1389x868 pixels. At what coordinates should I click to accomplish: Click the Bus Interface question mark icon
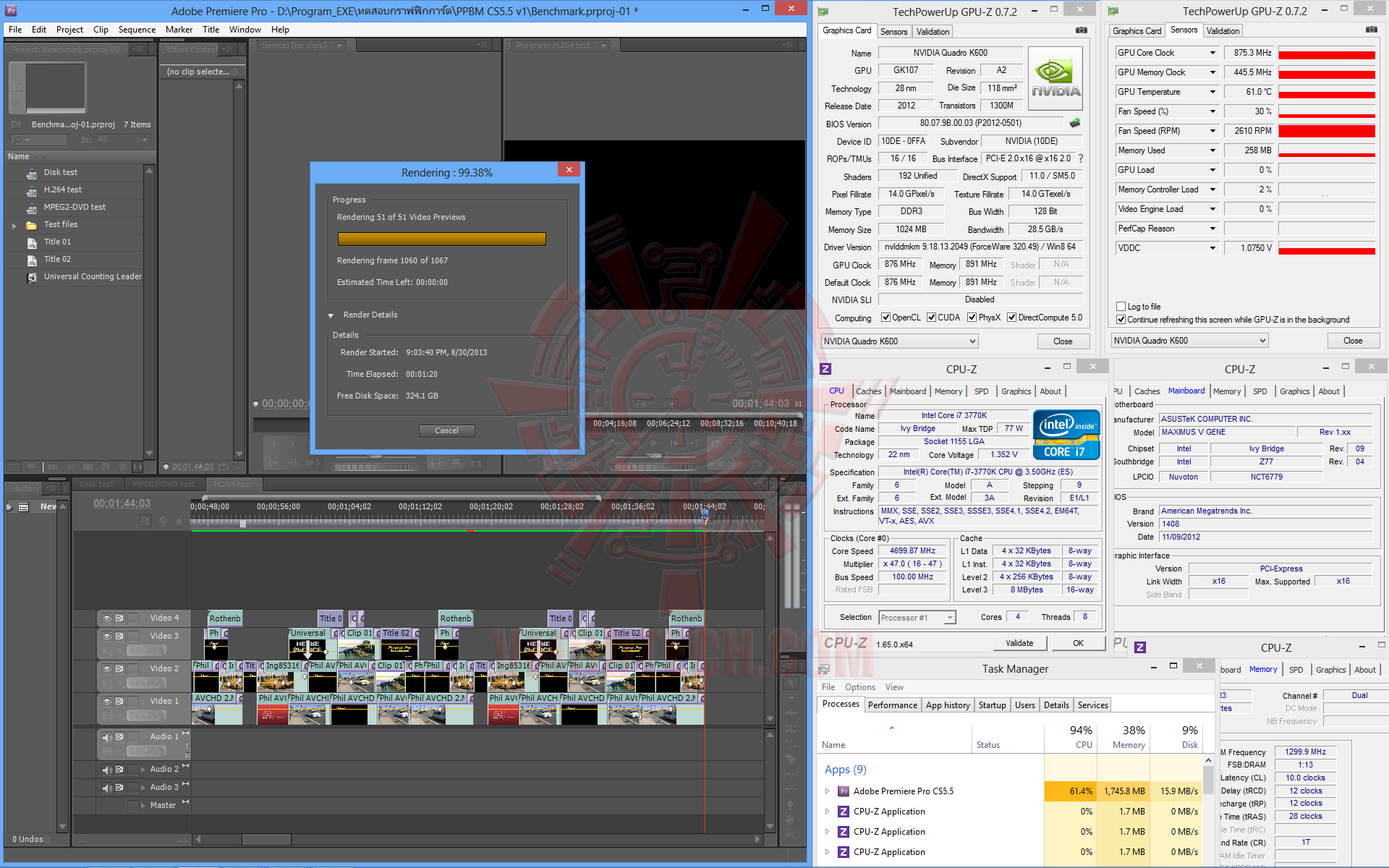click(x=1081, y=158)
